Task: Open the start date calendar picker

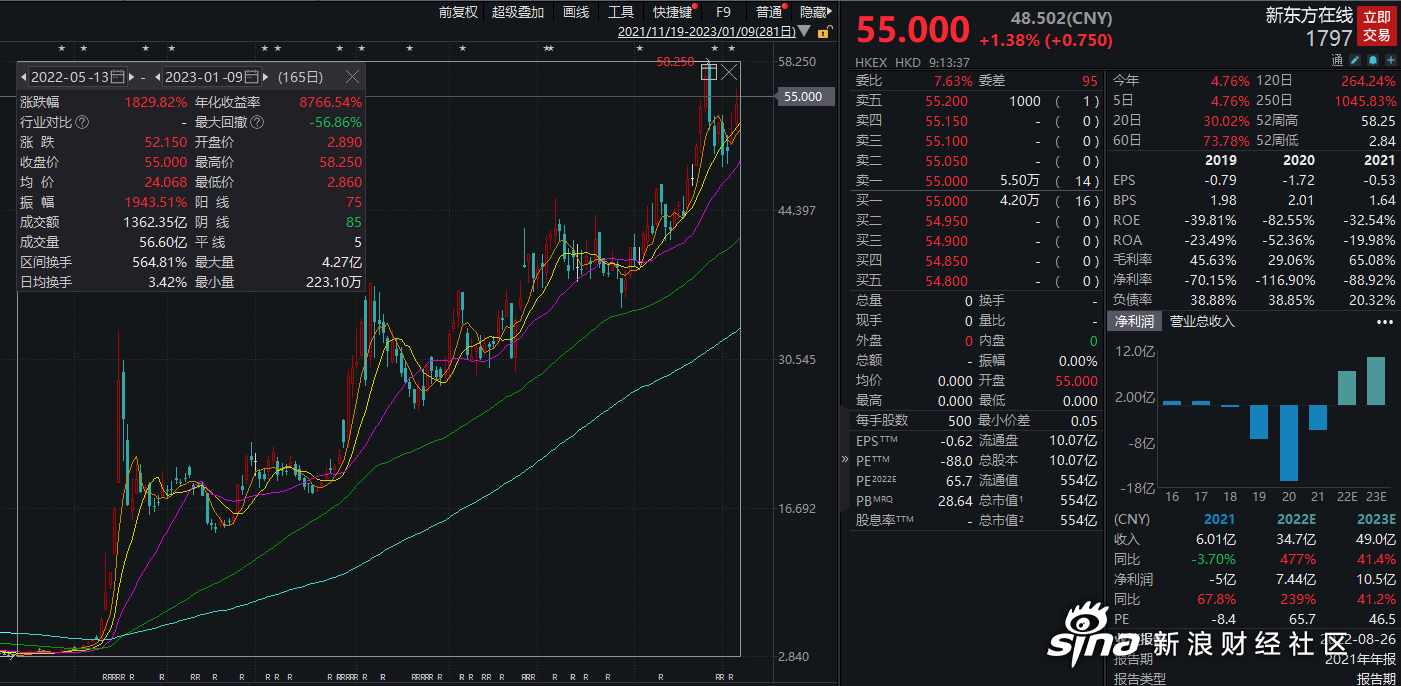Action: (118, 77)
